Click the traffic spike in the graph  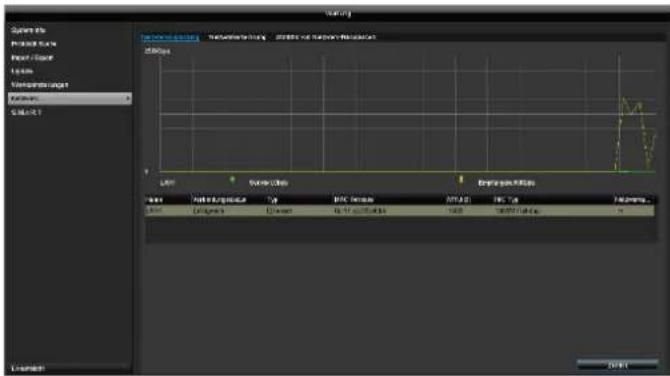(x=635, y=134)
